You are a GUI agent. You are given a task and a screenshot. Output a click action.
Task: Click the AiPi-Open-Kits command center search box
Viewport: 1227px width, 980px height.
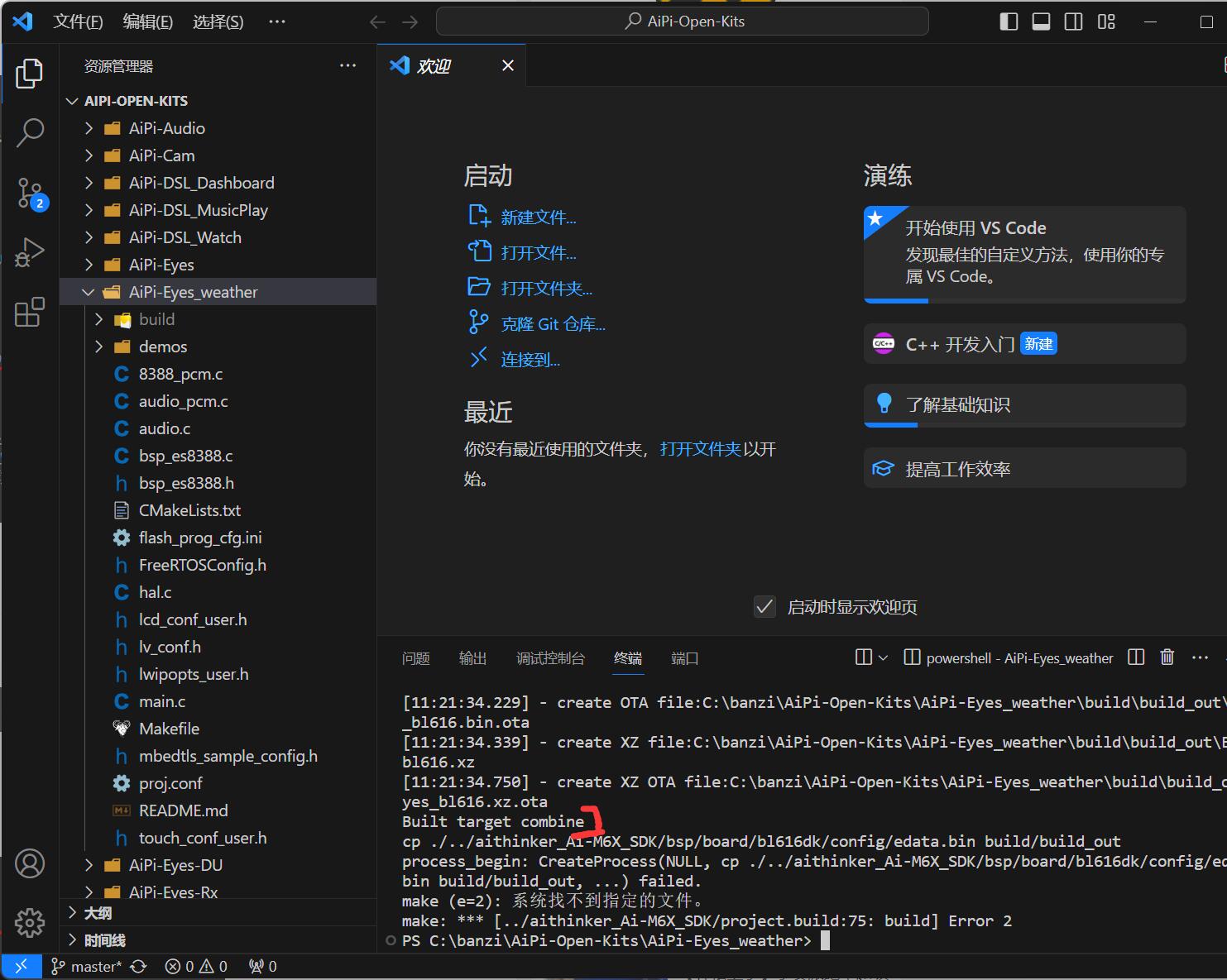(683, 22)
